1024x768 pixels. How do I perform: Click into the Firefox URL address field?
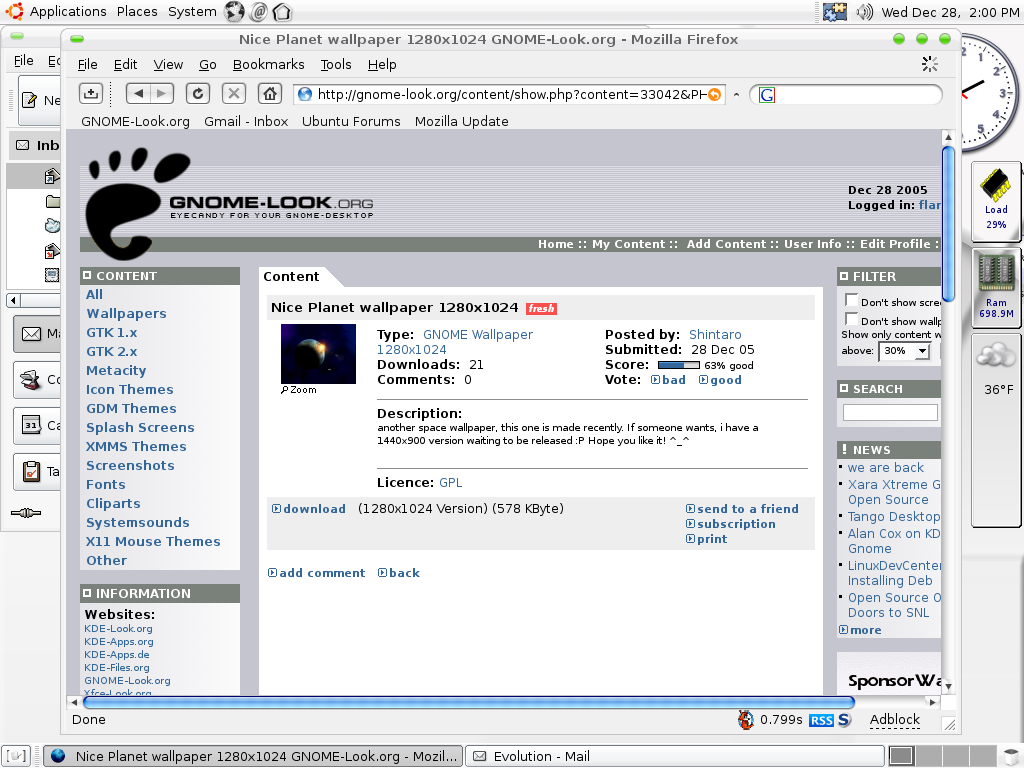point(509,95)
